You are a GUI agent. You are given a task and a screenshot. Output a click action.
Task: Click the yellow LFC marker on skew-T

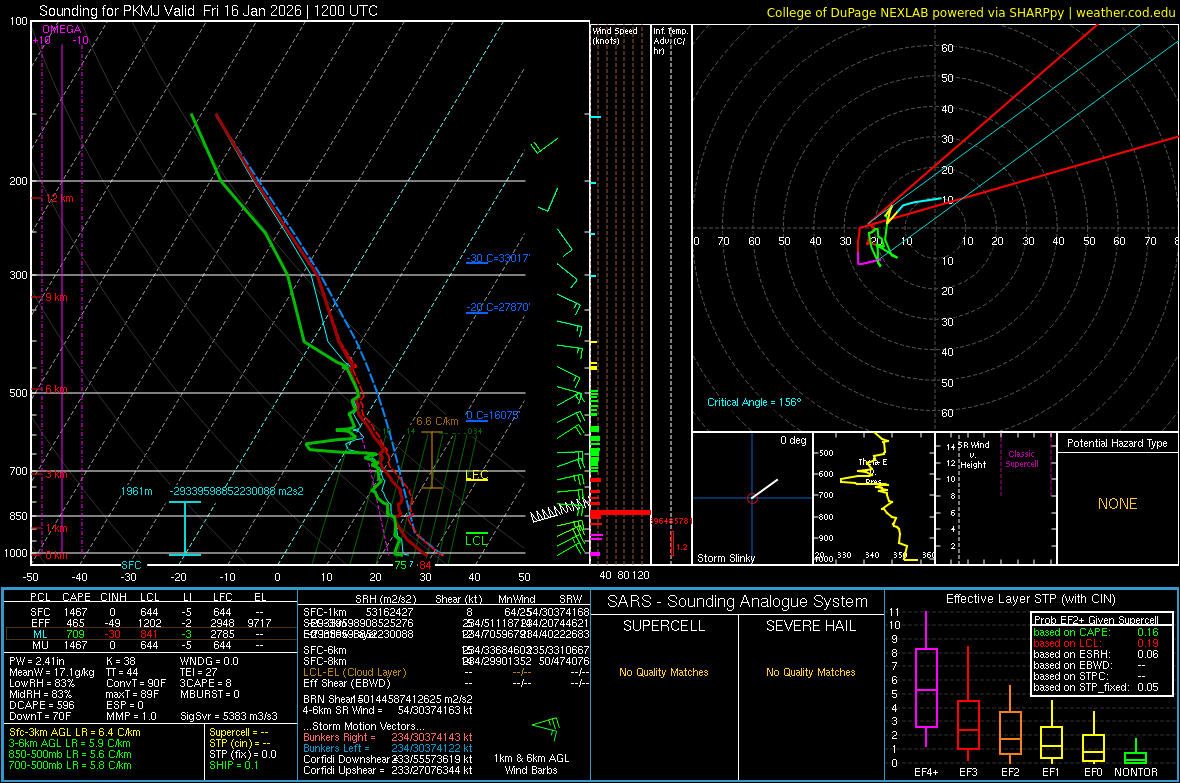click(x=476, y=475)
